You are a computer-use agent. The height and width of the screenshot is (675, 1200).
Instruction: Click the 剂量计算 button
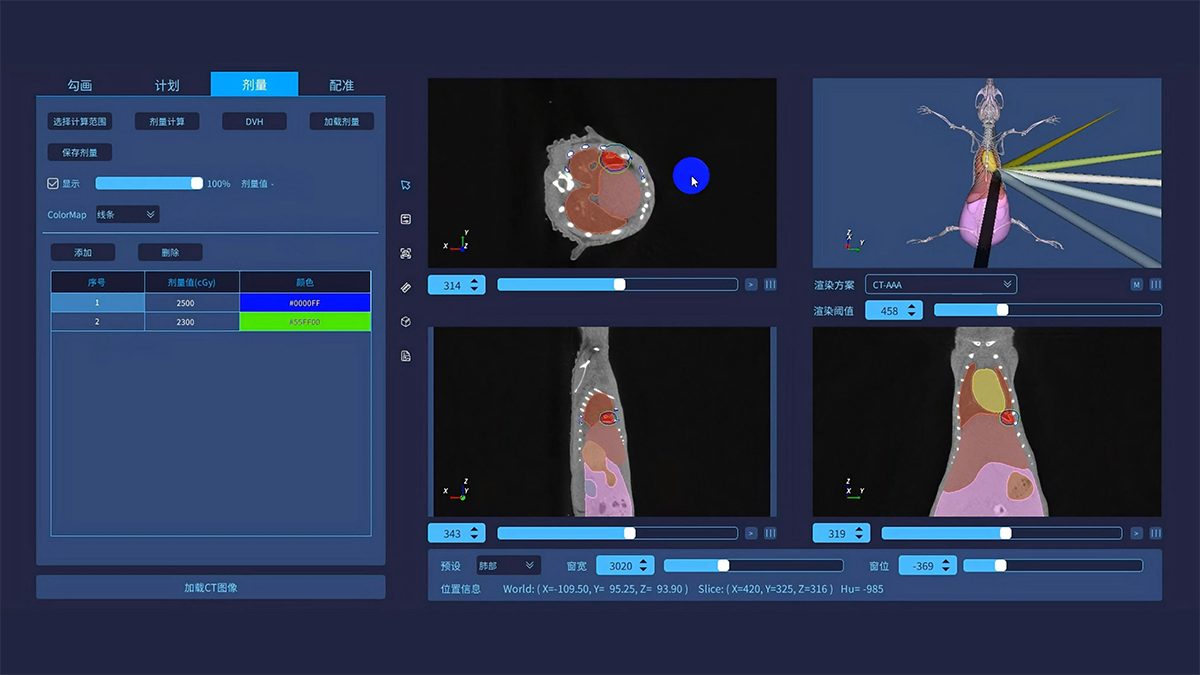click(167, 122)
